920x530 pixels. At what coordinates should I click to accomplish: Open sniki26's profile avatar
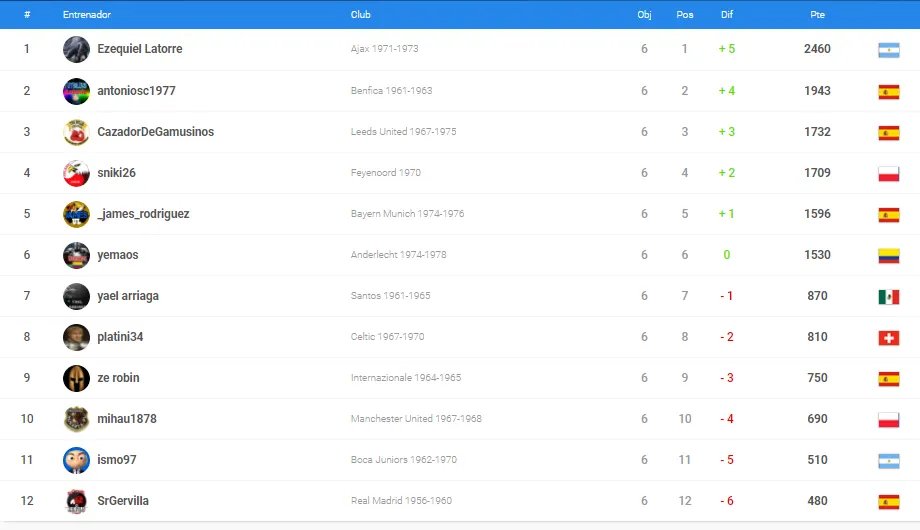[x=76, y=173]
